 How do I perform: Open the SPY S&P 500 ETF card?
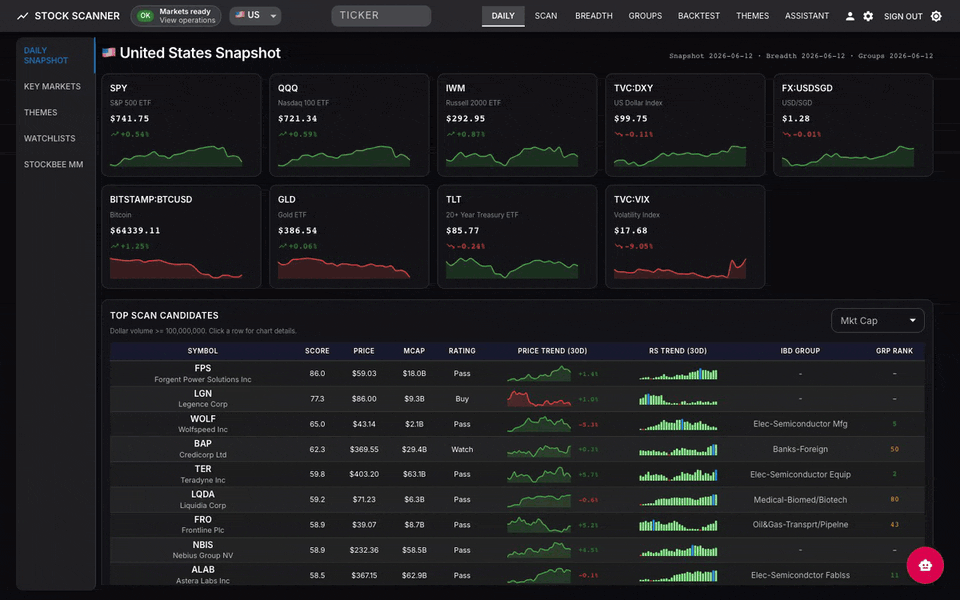click(181, 125)
